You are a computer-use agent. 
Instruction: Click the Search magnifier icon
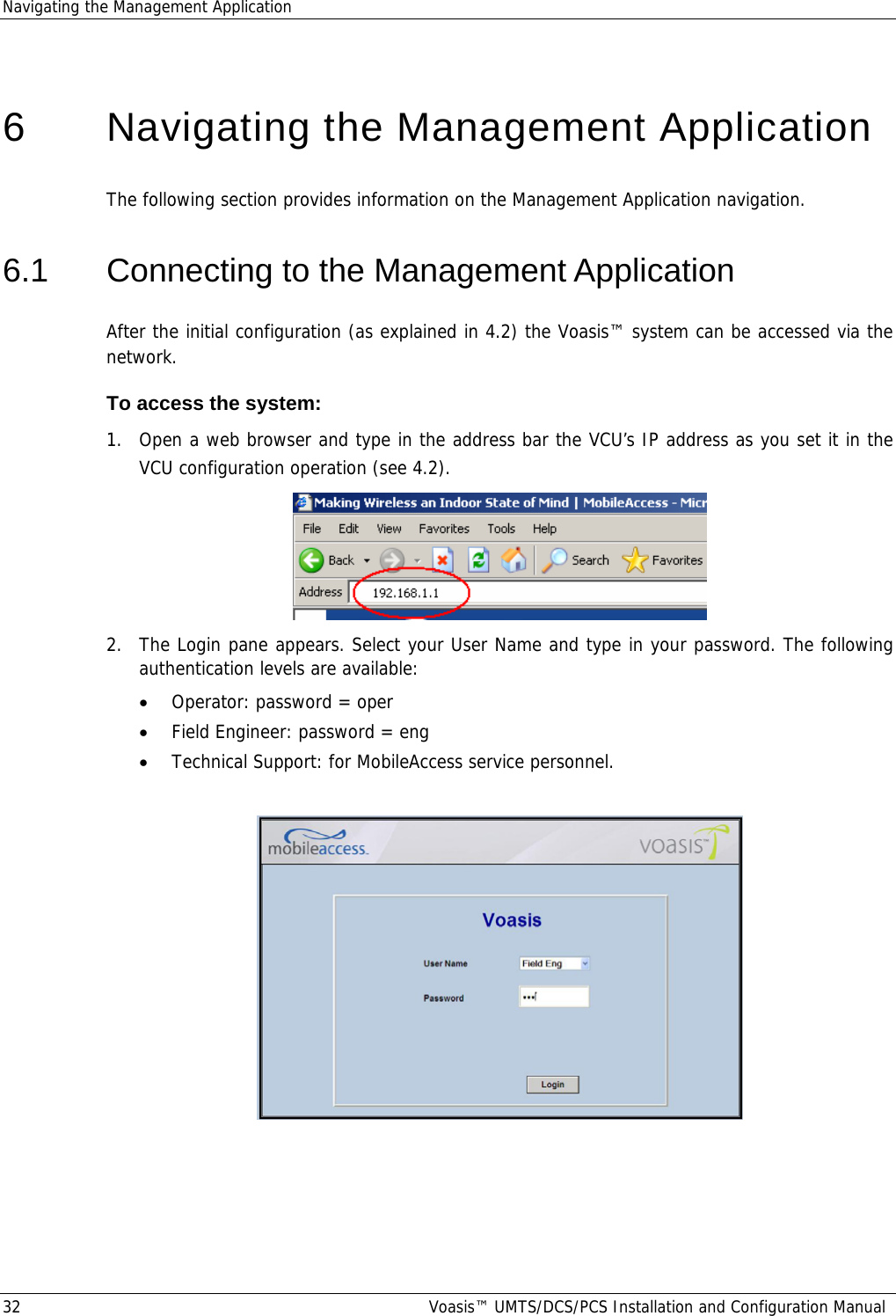pyautogui.click(x=554, y=560)
